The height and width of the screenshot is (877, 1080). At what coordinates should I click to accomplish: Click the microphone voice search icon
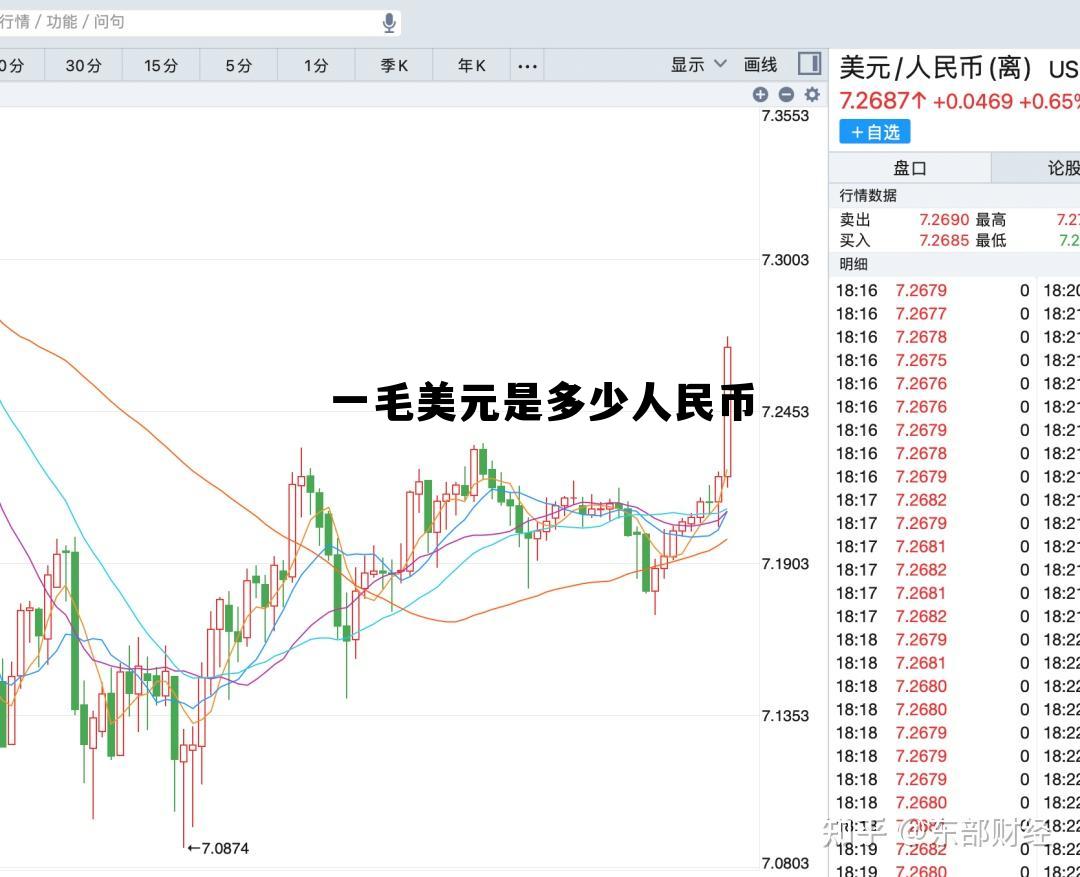point(389,22)
